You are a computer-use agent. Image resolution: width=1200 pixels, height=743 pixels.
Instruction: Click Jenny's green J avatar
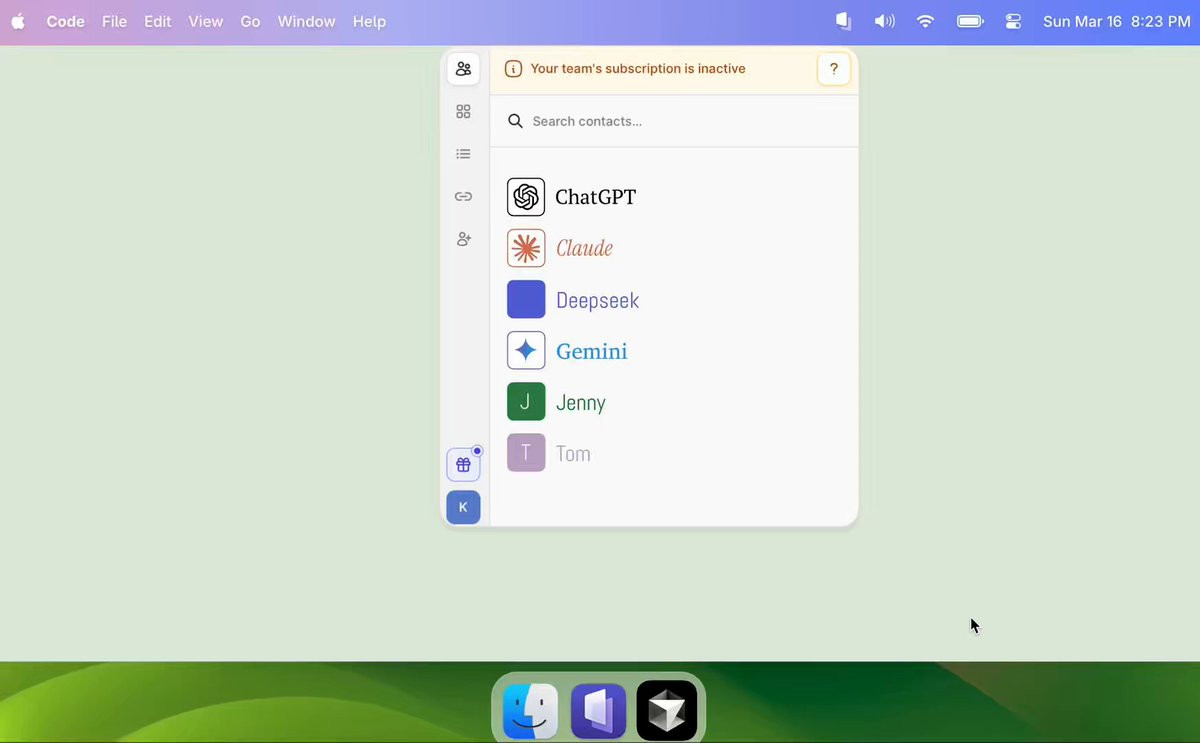coord(526,401)
